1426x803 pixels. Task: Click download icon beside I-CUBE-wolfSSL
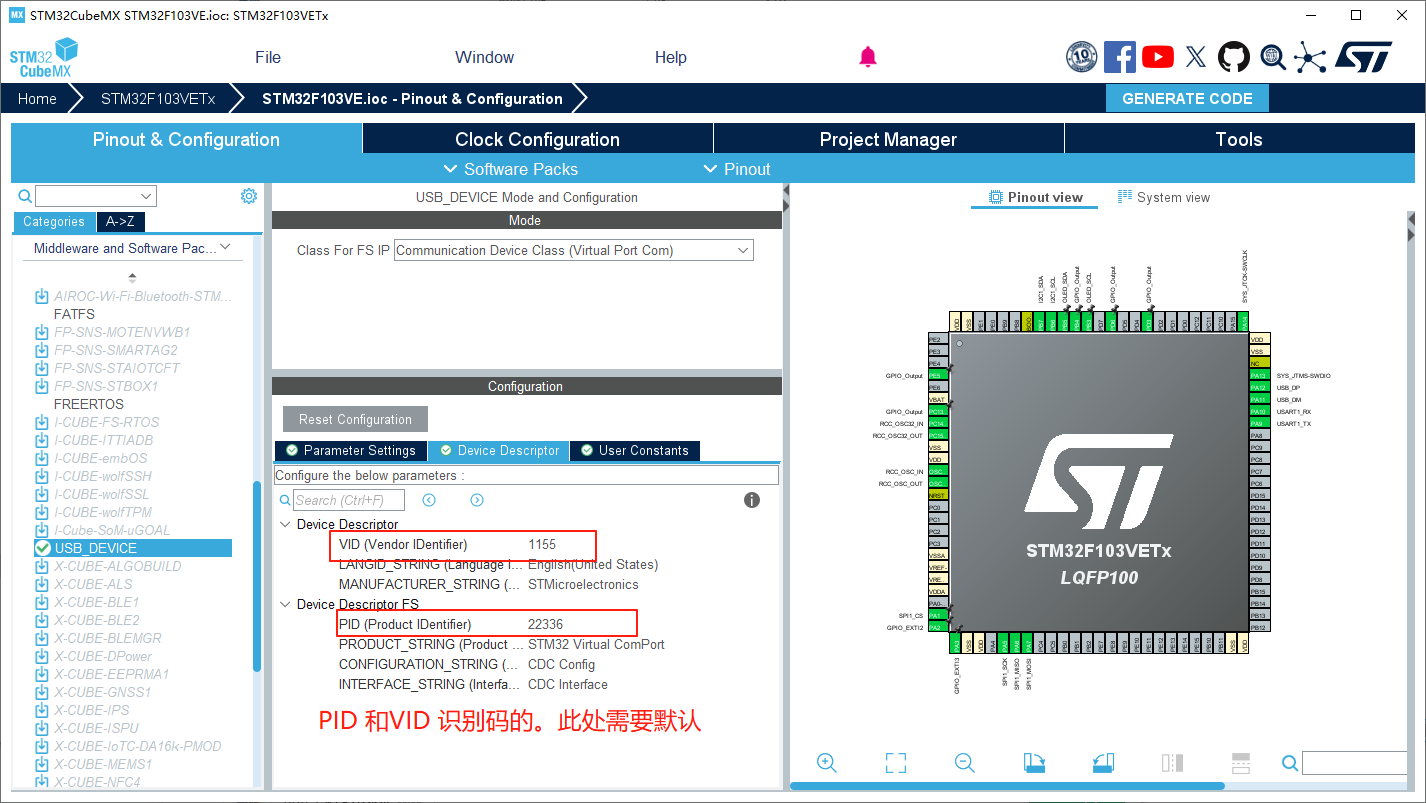click(42, 494)
